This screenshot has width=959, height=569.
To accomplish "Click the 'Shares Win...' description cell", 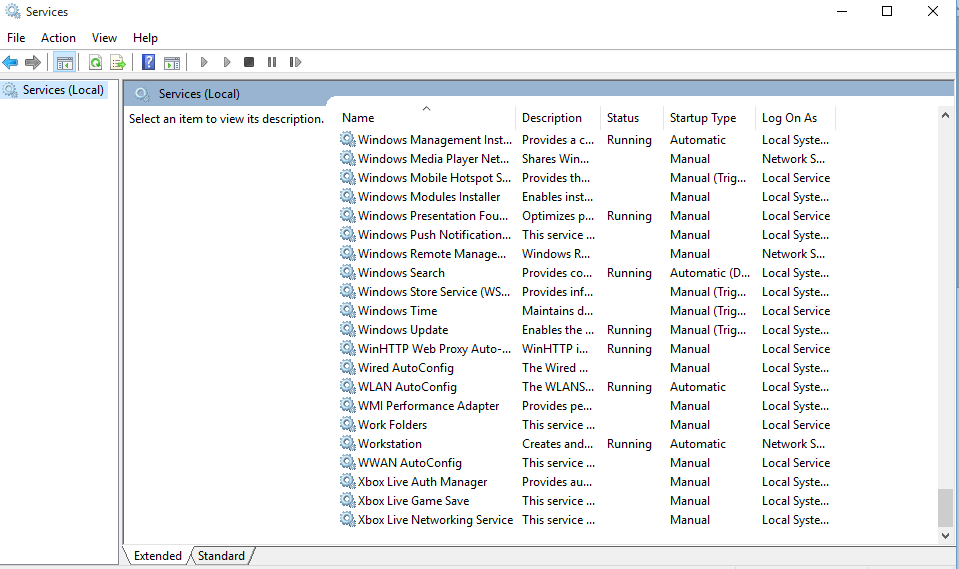I will click(x=555, y=158).
